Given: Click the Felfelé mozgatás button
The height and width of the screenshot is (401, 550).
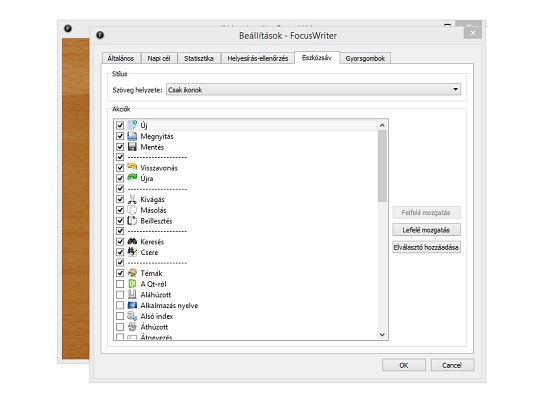Looking at the screenshot, I should [426, 212].
